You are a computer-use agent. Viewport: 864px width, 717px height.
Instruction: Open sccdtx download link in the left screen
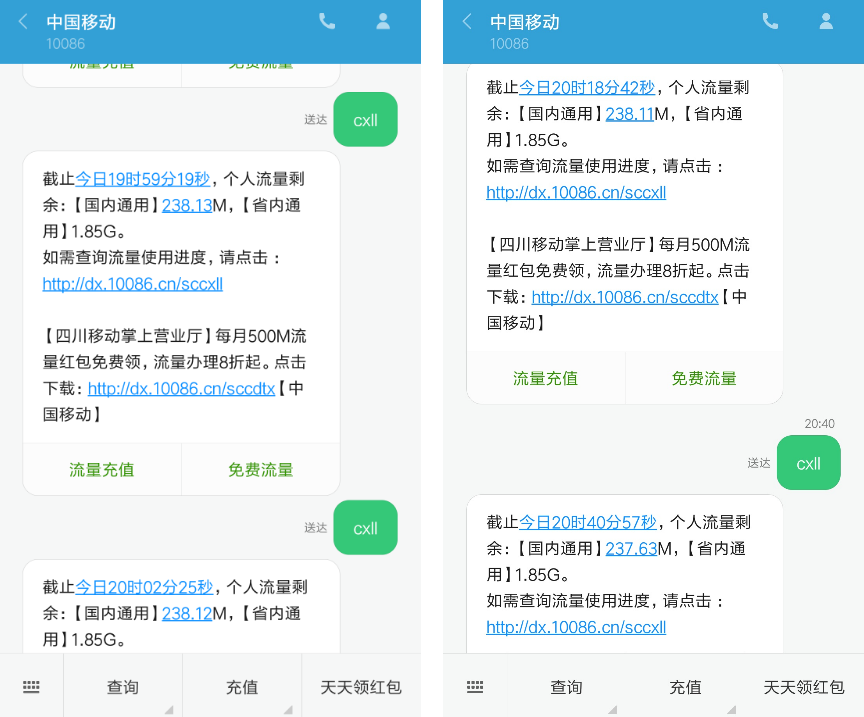click(181, 389)
